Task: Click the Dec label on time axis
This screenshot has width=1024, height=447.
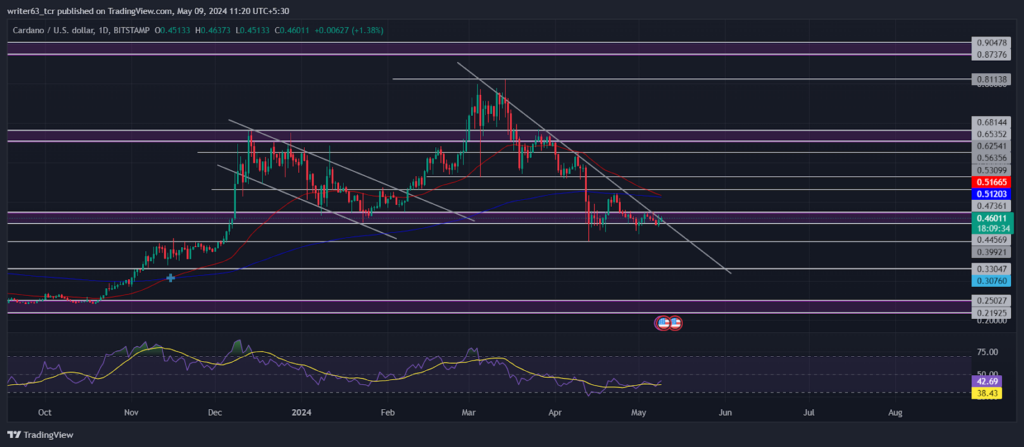Action: pyautogui.click(x=215, y=412)
